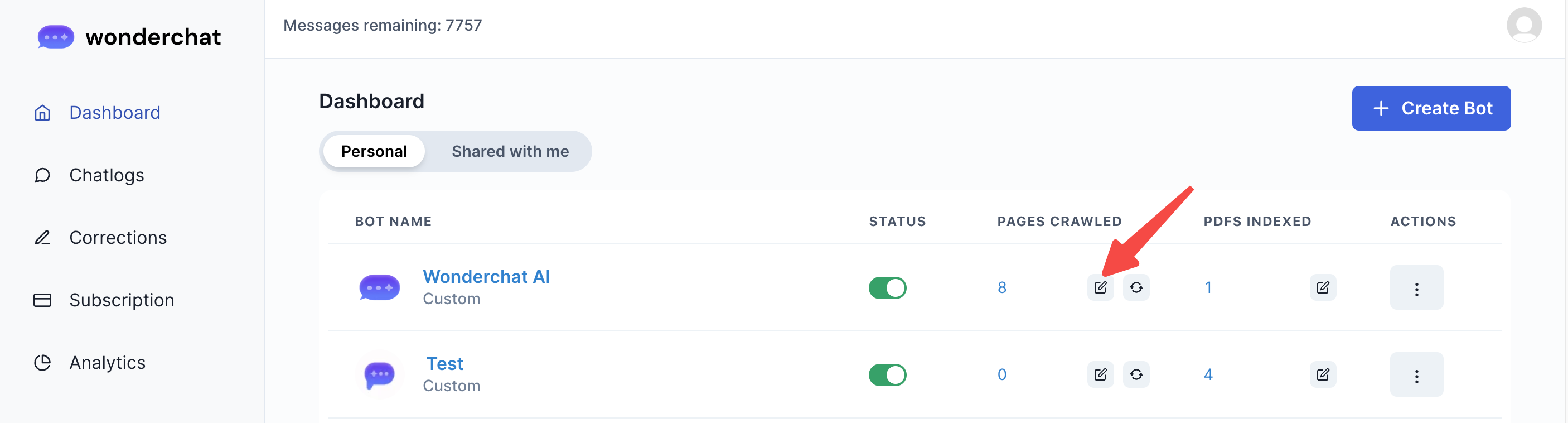
Task: Open Chatlogs in the sidebar
Action: (107, 176)
